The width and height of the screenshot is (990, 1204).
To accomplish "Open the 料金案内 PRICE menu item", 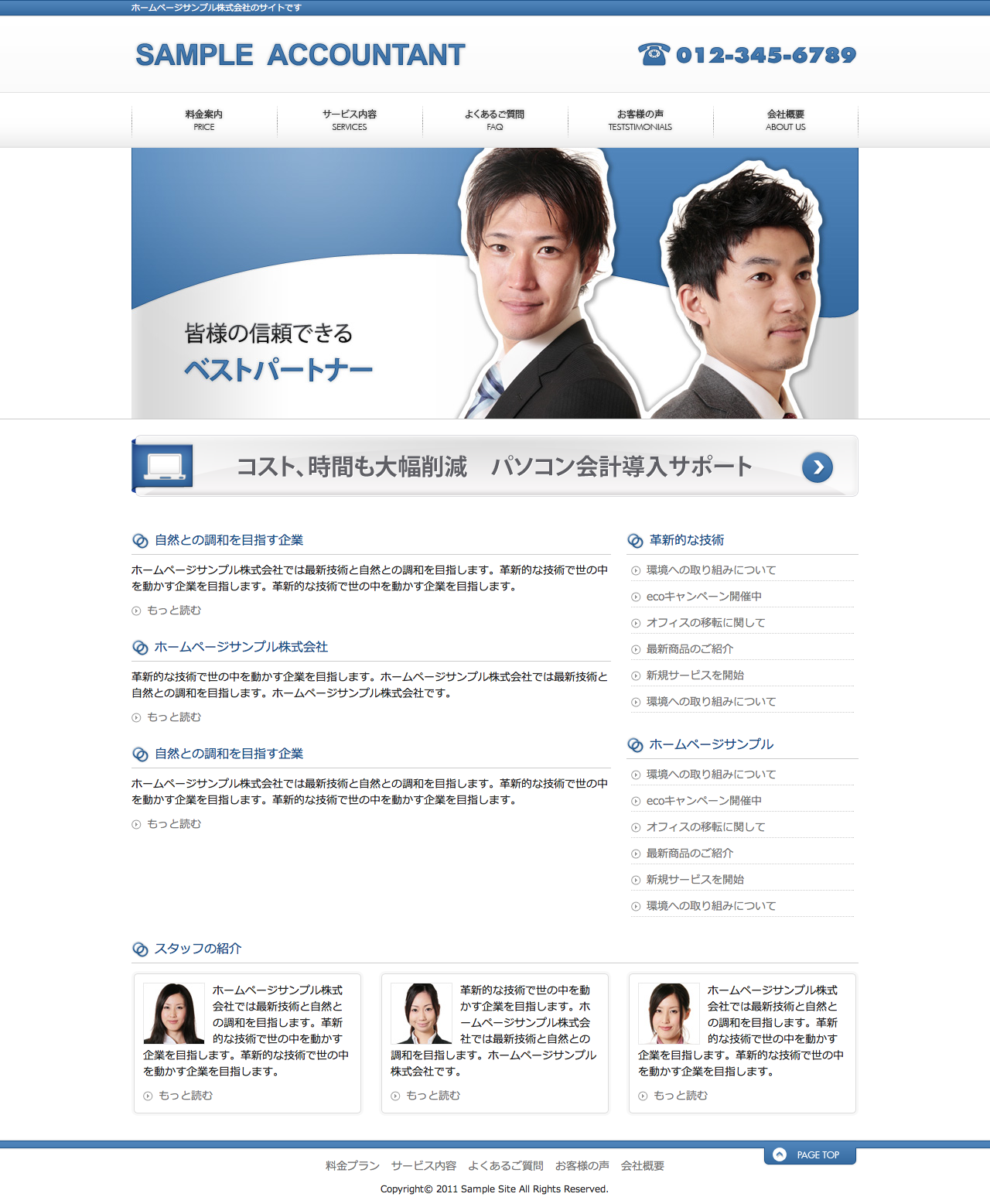I will pyautogui.click(x=204, y=120).
